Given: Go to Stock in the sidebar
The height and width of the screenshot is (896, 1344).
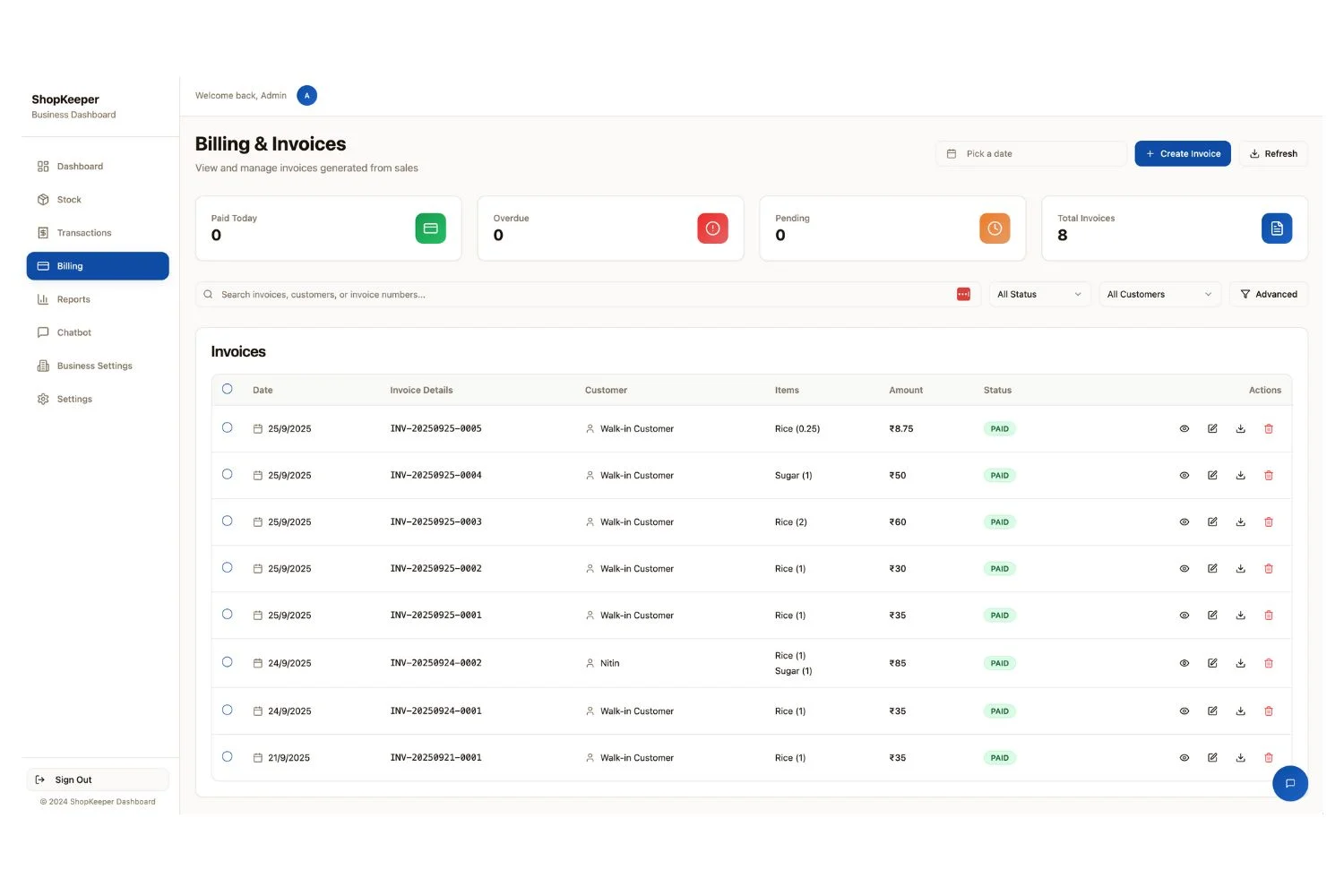Looking at the screenshot, I should (x=69, y=200).
